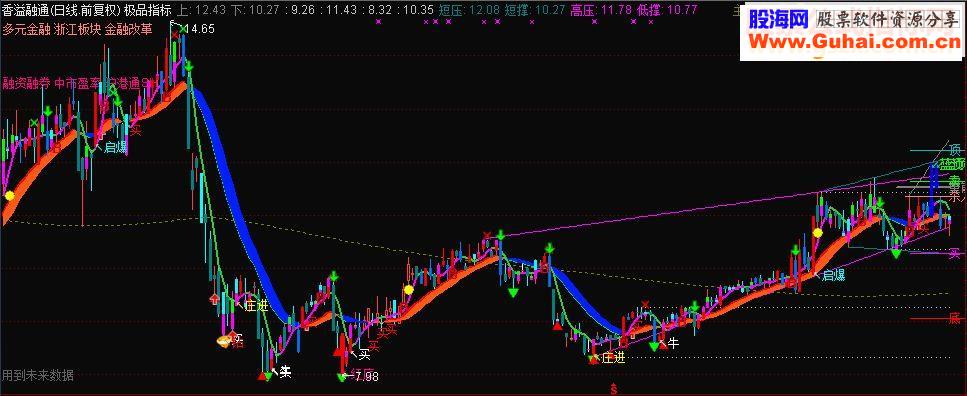Click the 上: 12.43 value in header
Screen dimensions: 967x396
tap(202, 10)
